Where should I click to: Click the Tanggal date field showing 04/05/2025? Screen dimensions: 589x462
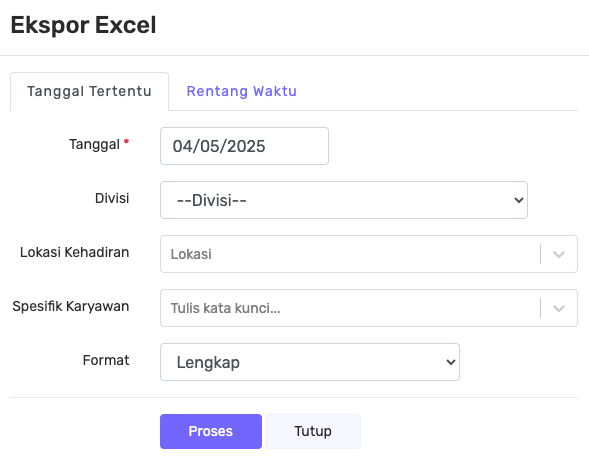click(x=244, y=146)
